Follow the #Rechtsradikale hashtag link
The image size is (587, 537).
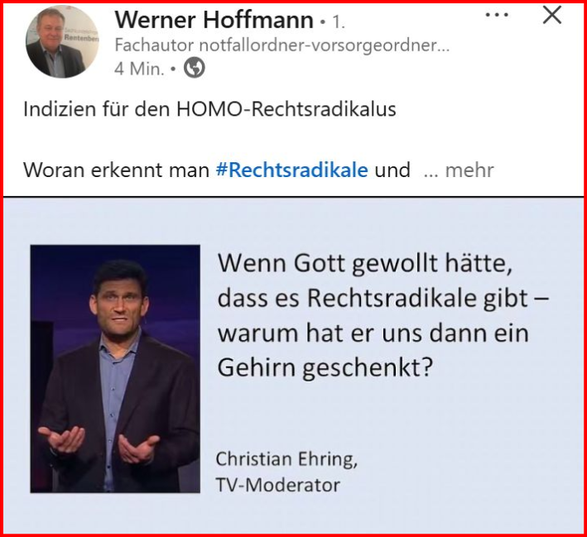292,170
